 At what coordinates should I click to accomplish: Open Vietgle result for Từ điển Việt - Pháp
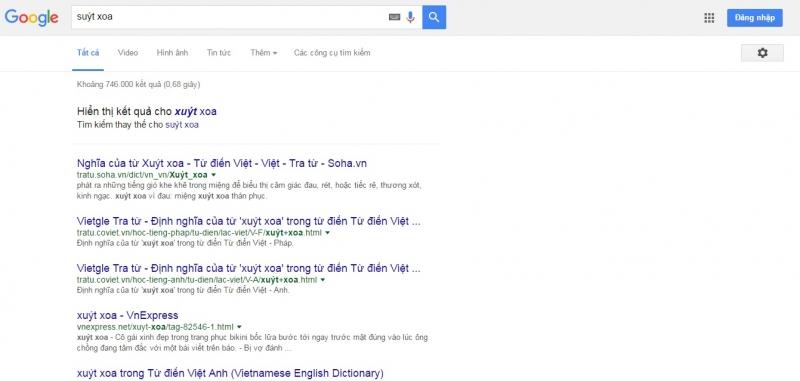coord(249,222)
